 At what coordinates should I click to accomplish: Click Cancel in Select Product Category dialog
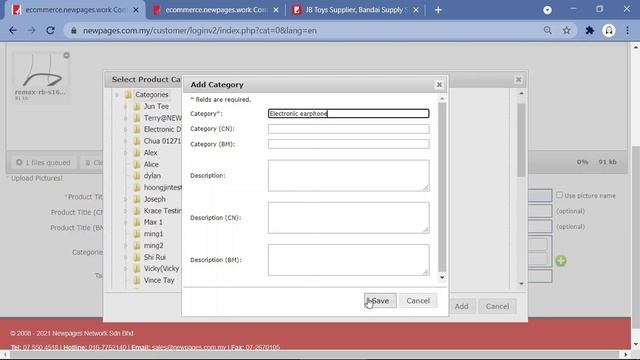coord(497,306)
